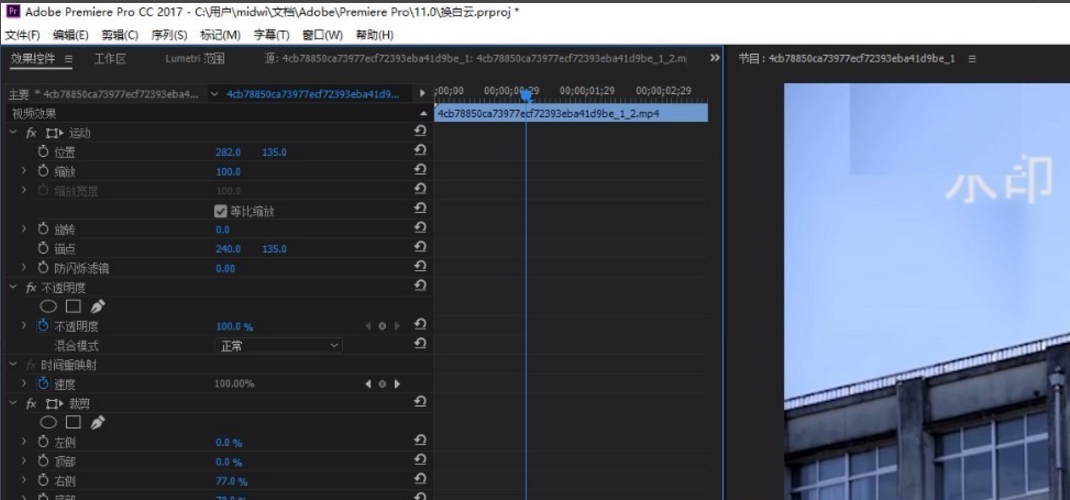The image size is (1070, 500).
Task: Open the 效果控件 panel menu icon
Action: tap(68, 59)
